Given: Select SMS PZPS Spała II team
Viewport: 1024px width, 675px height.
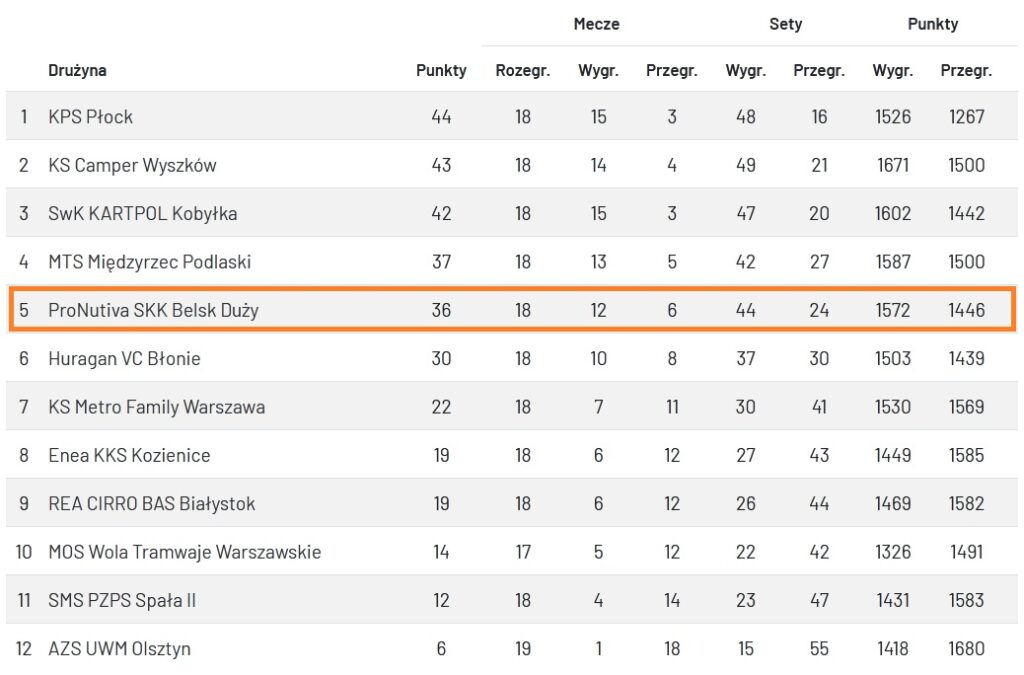Looking at the screenshot, I should coord(122,601).
